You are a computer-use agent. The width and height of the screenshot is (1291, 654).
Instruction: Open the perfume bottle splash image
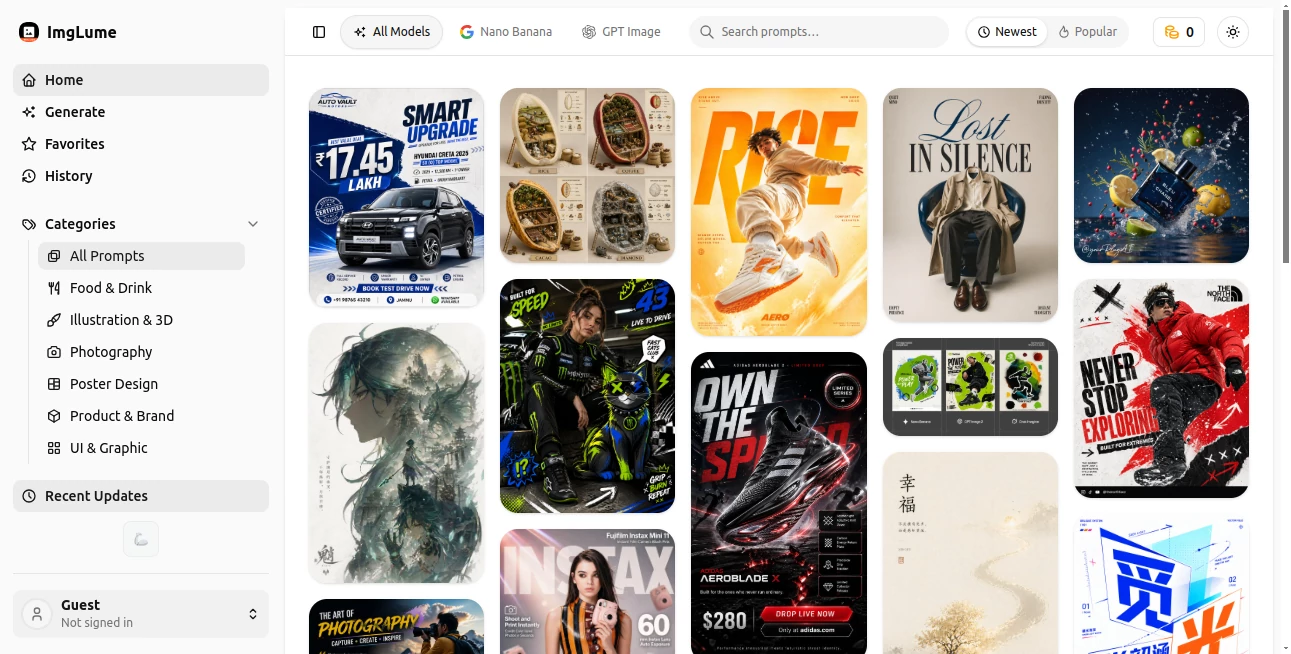[1161, 175]
